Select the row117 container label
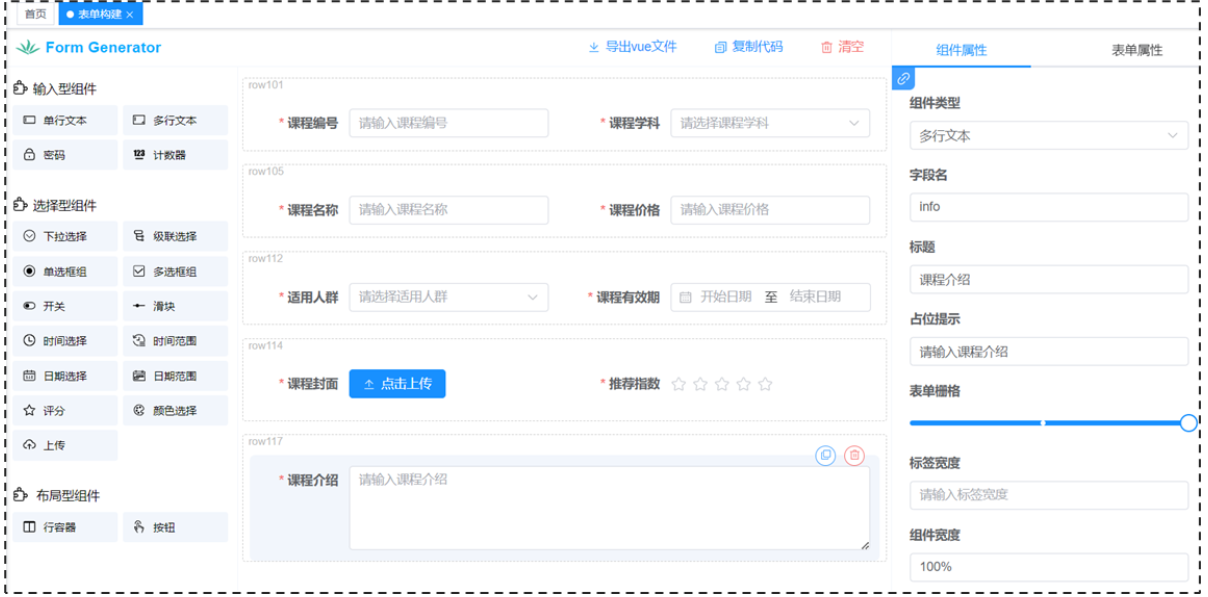 click(x=265, y=442)
